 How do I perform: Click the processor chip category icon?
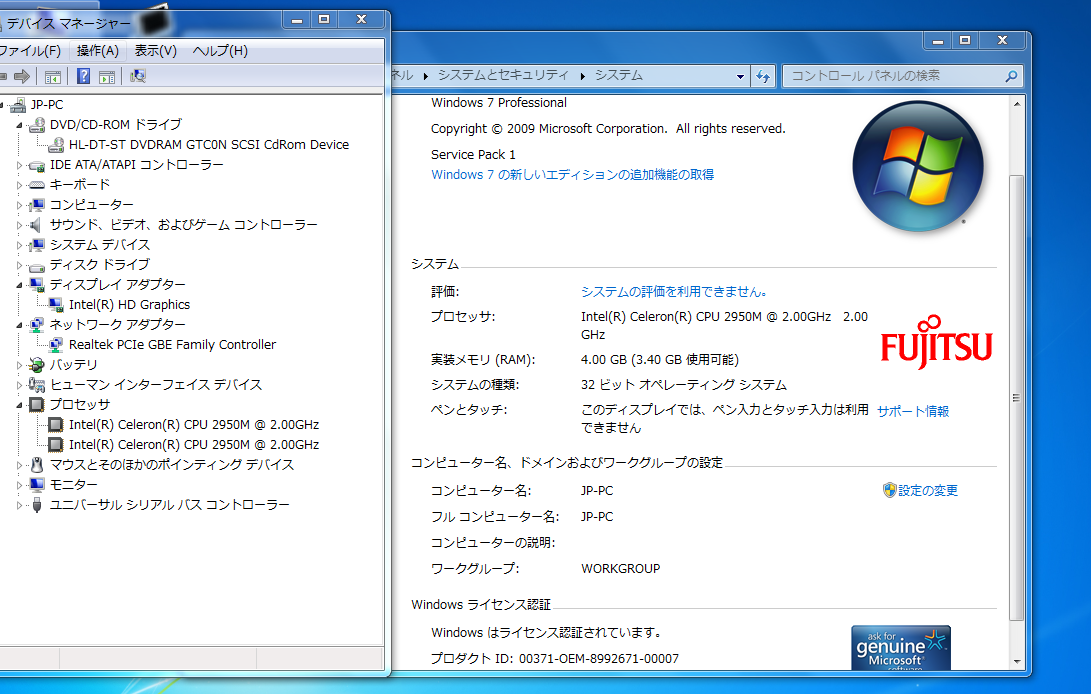click(37, 404)
